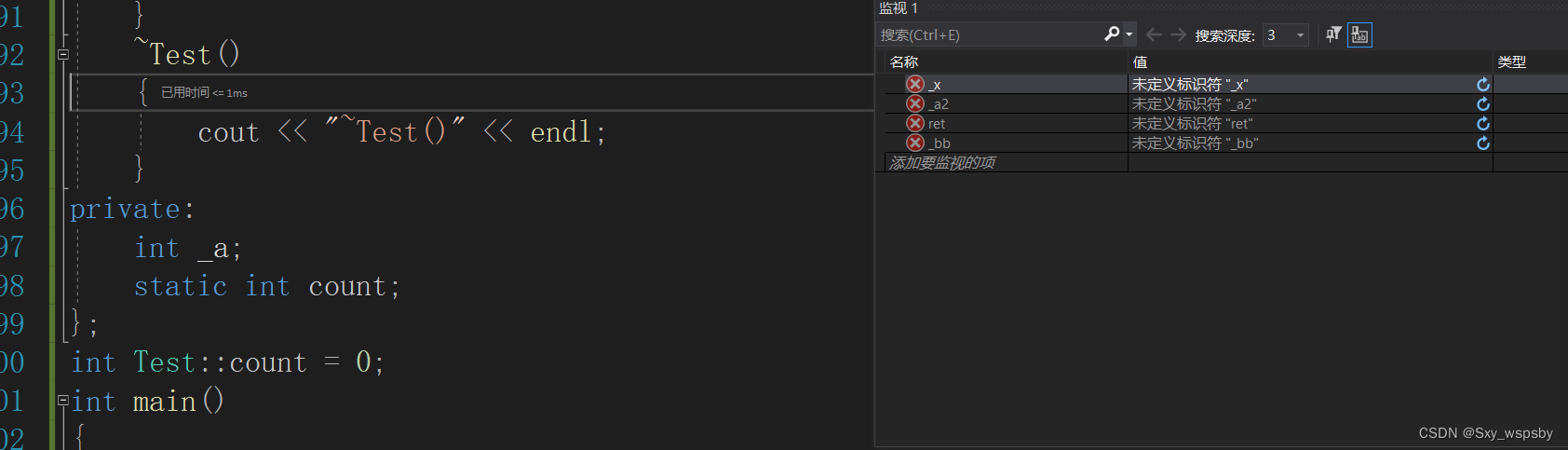Toggle the highlighted Tab view button

pyautogui.click(x=1359, y=34)
